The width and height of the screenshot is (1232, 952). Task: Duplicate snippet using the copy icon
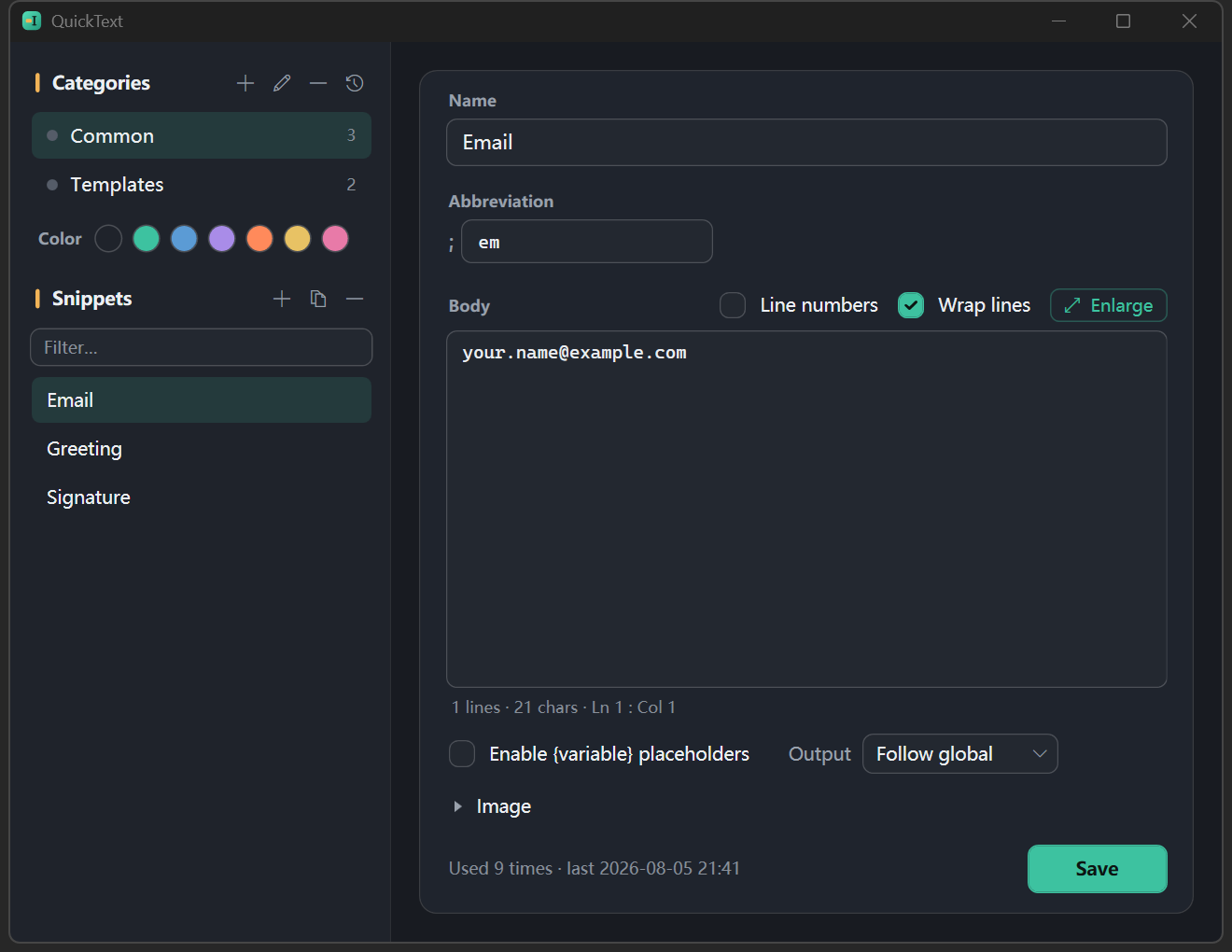318,299
